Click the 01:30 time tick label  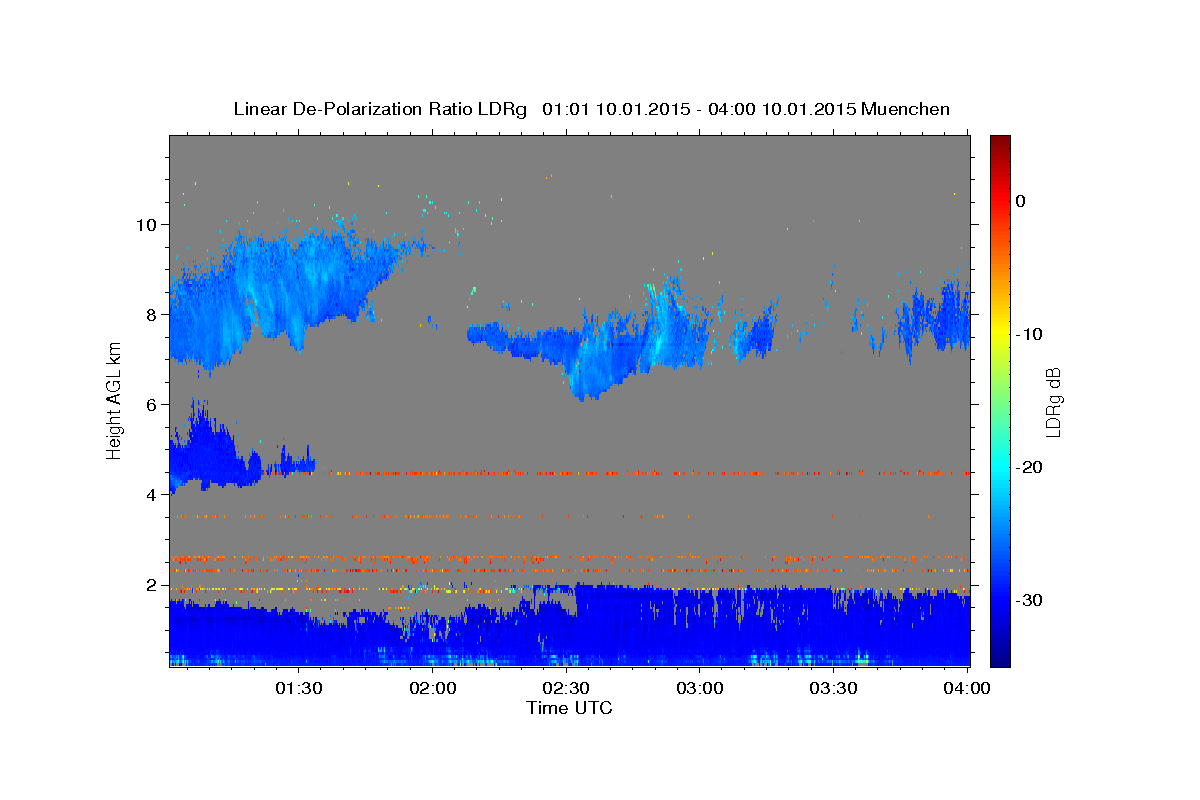pyautogui.click(x=298, y=688)
